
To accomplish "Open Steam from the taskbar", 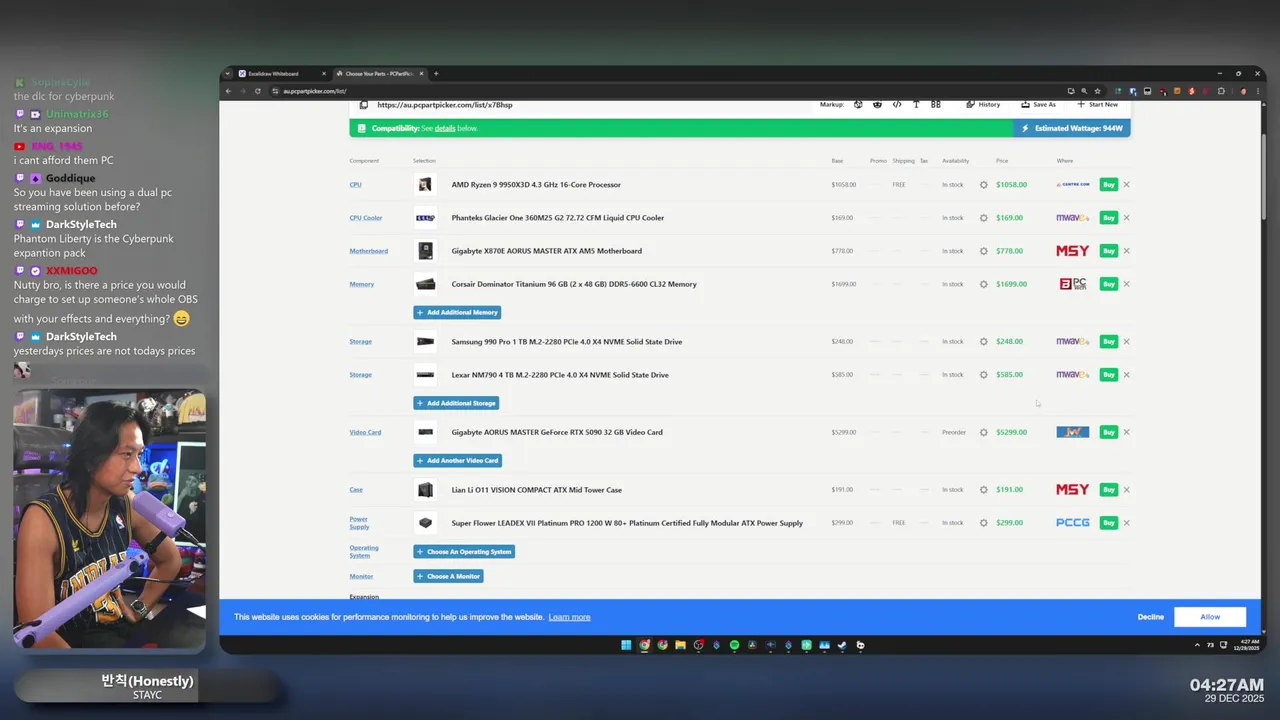I will [842, 645].
